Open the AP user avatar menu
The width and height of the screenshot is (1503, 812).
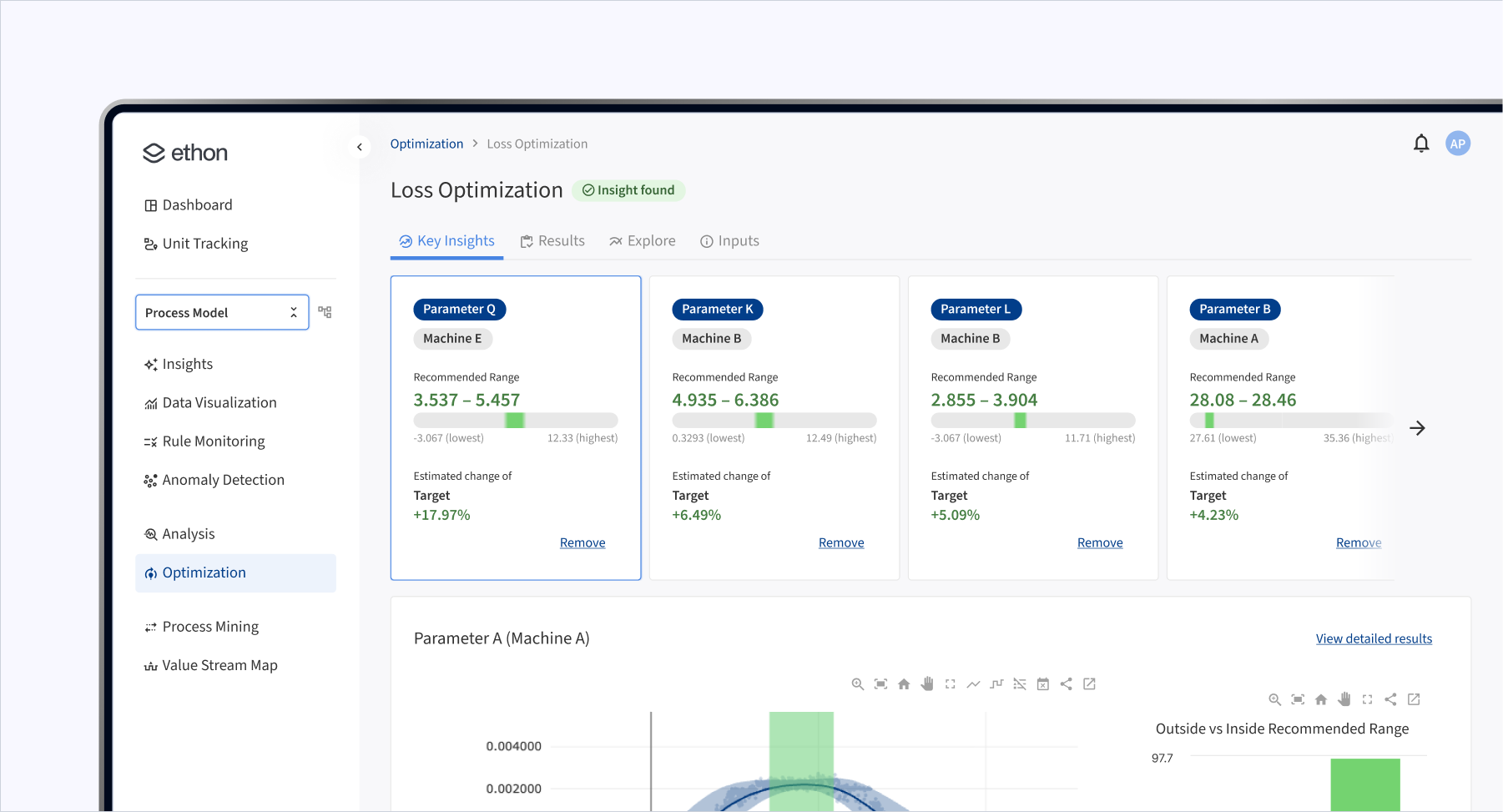[1458, 143]
